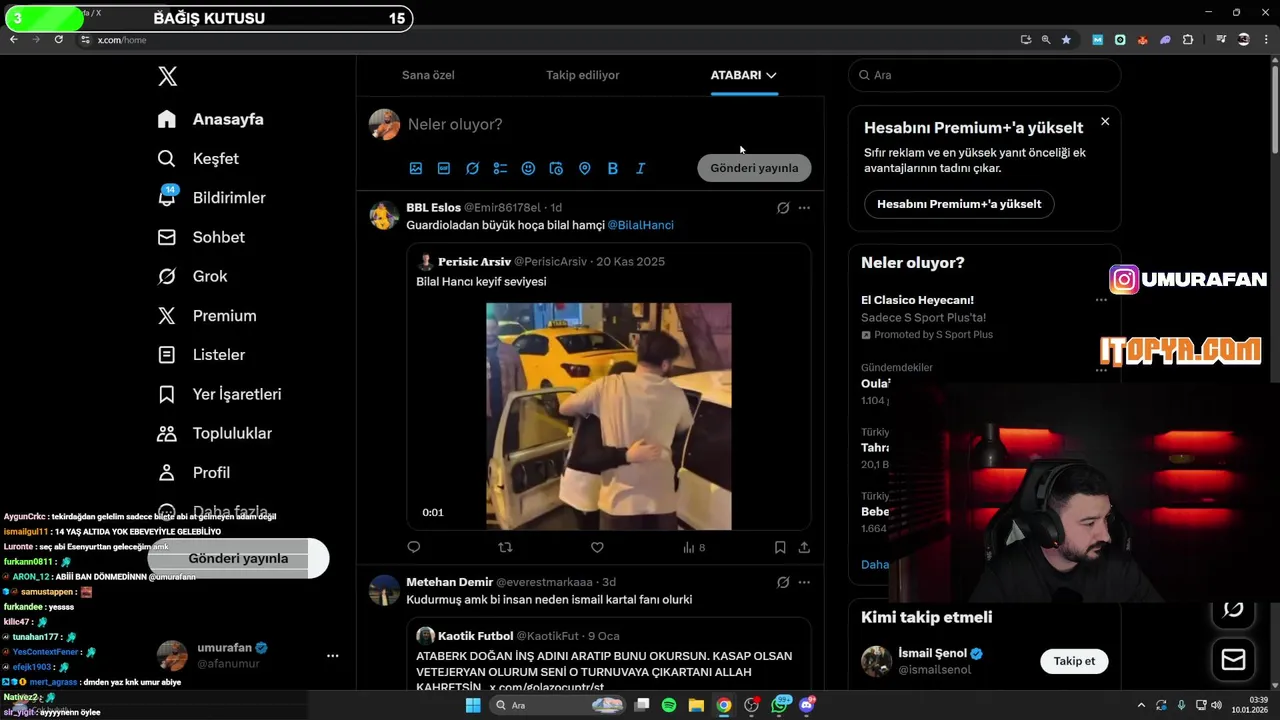
Task: Open Listeler in the sidebar
Action: pyautogui.click(x=202, y=354)
